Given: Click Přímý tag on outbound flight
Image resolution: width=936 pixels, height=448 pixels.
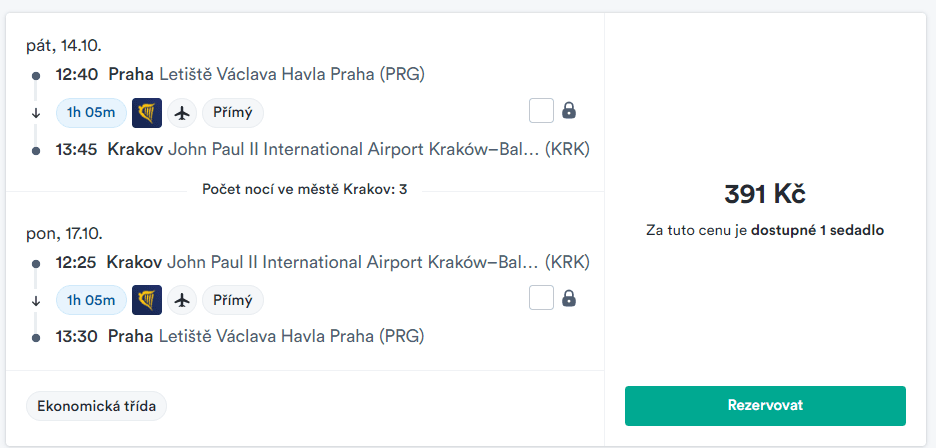Looking at the screenshot, I should pos(233,112).
